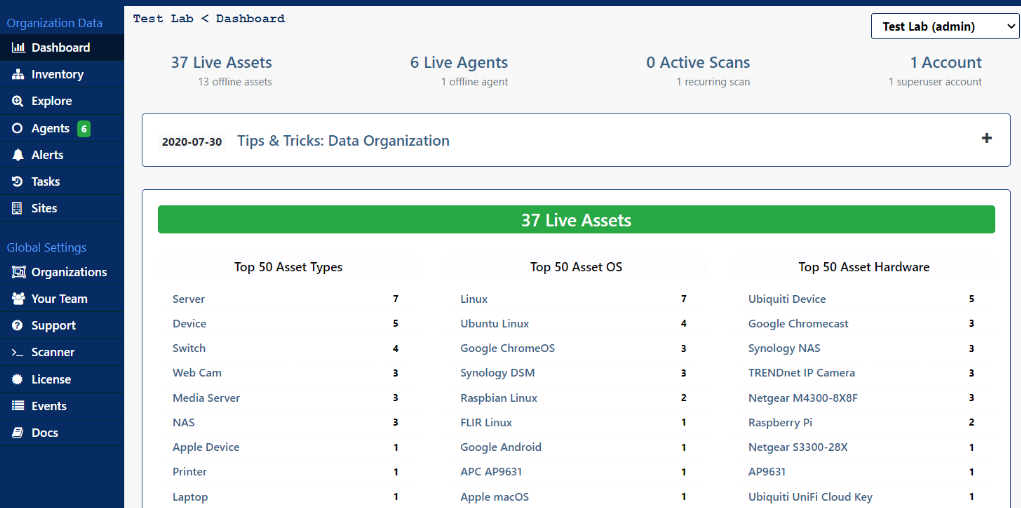Click the Tasks history icon

pos(18,182)
